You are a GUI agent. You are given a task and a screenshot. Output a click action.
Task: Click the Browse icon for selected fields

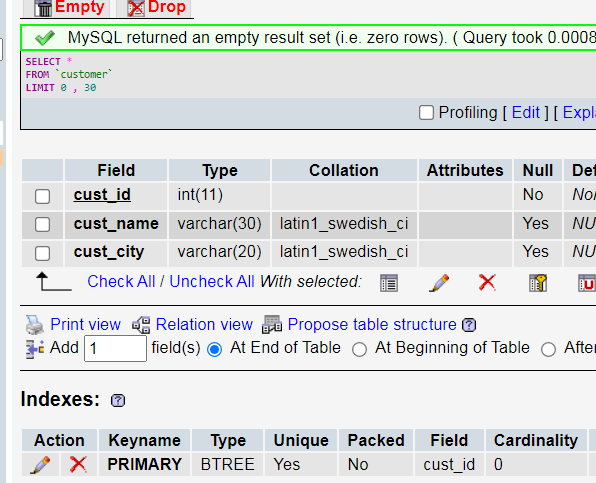(389, 283)
